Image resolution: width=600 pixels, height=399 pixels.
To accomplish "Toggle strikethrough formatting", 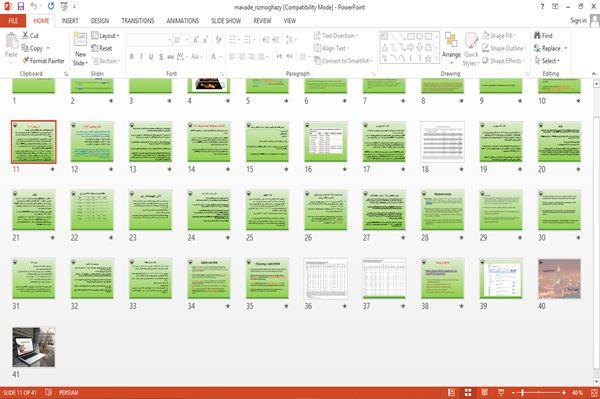I will click(x=170, y=57).
